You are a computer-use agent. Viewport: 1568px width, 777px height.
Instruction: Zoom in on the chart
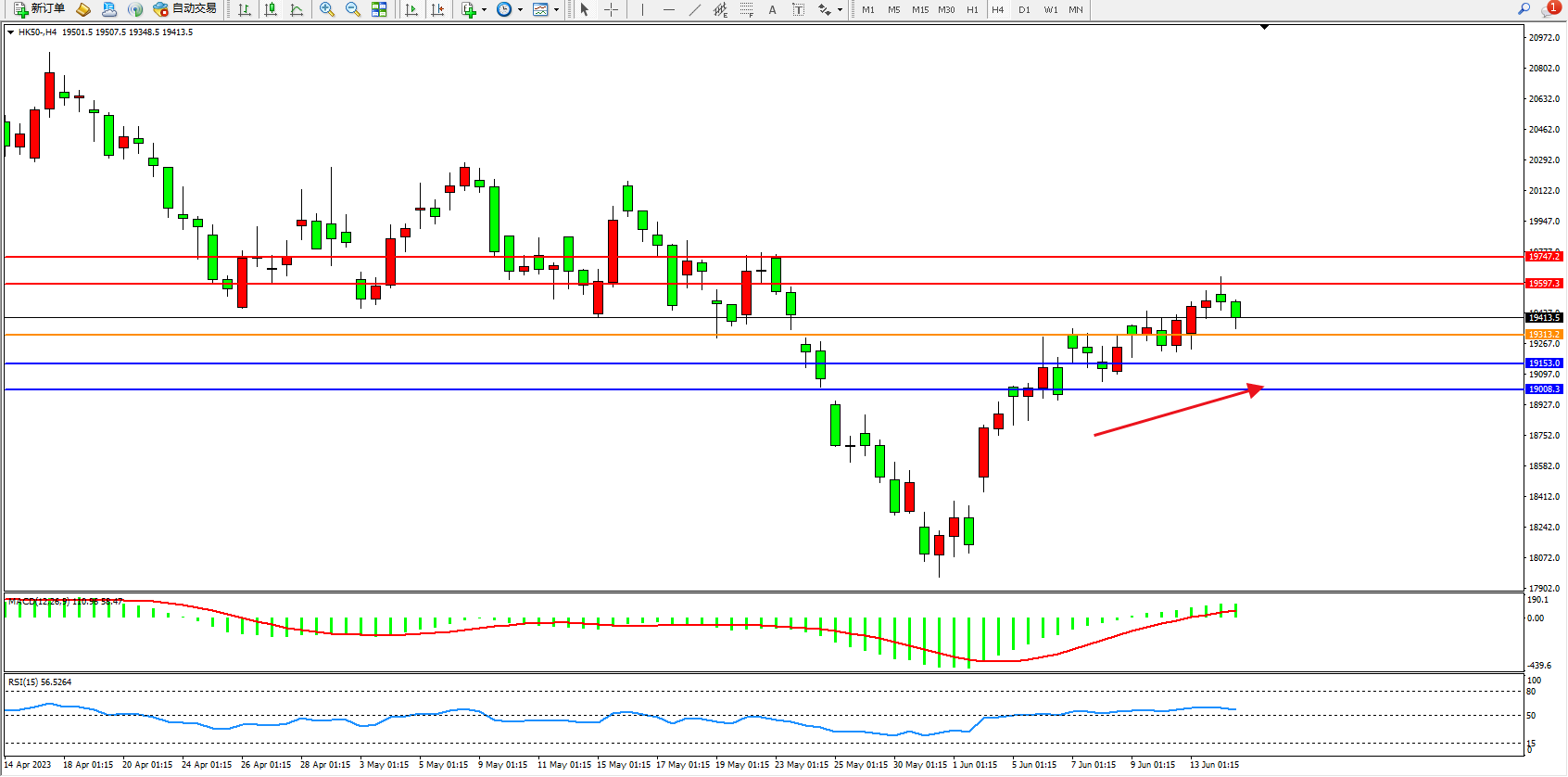click(326, 9)
